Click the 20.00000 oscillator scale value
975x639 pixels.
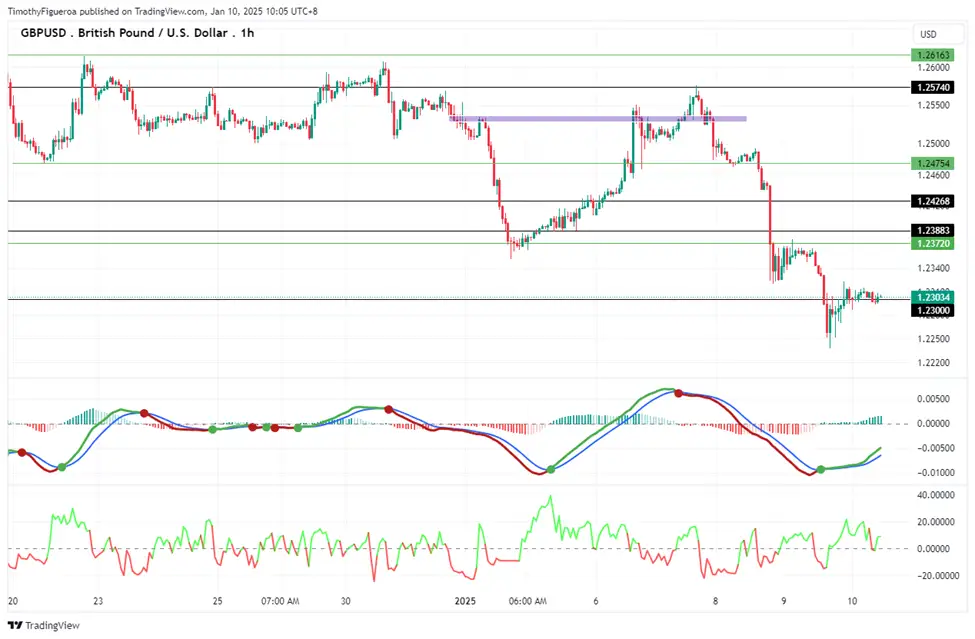[x=936, y=522]
